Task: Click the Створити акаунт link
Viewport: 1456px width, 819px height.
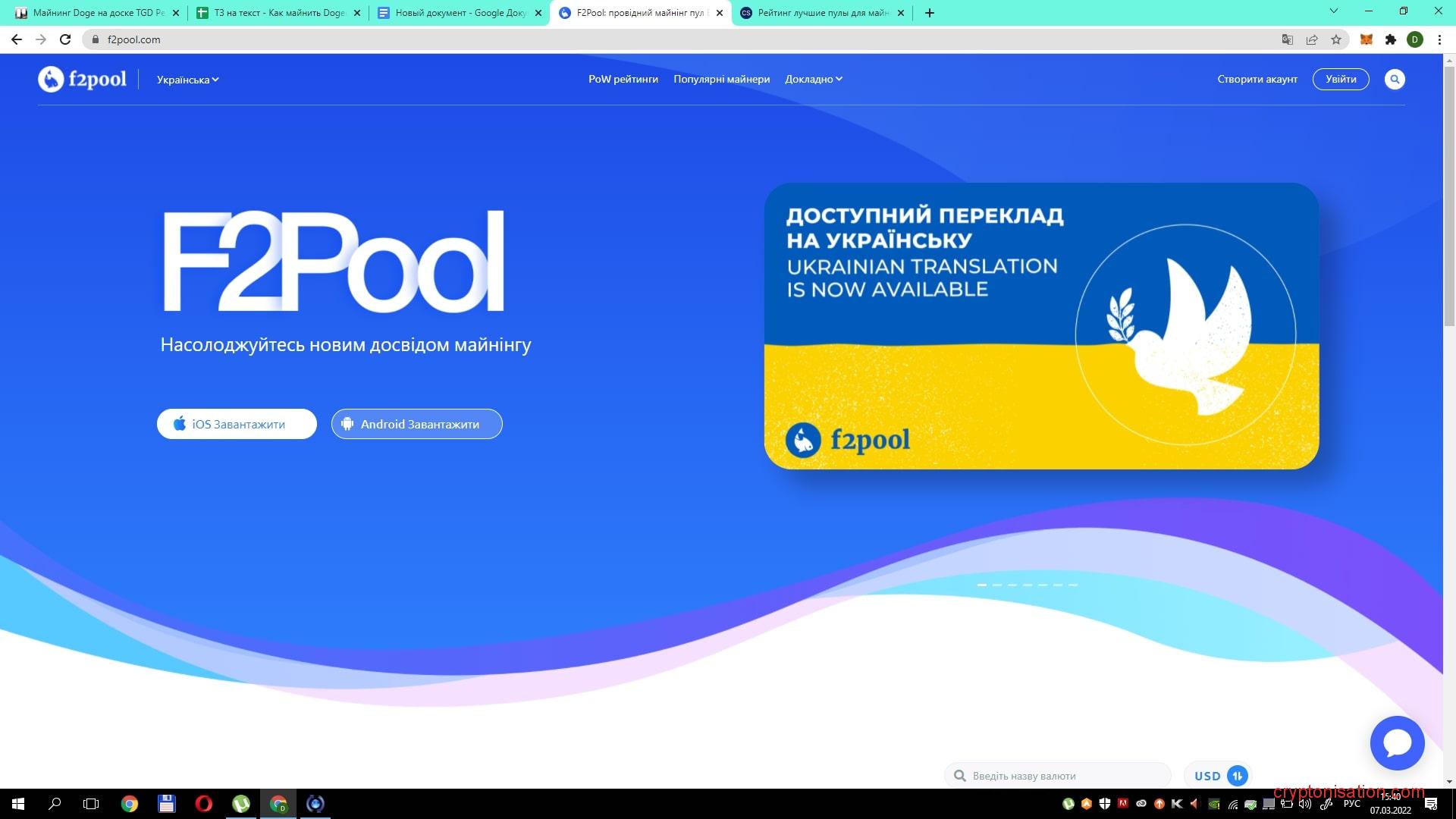Action: tap(1257, 79)
